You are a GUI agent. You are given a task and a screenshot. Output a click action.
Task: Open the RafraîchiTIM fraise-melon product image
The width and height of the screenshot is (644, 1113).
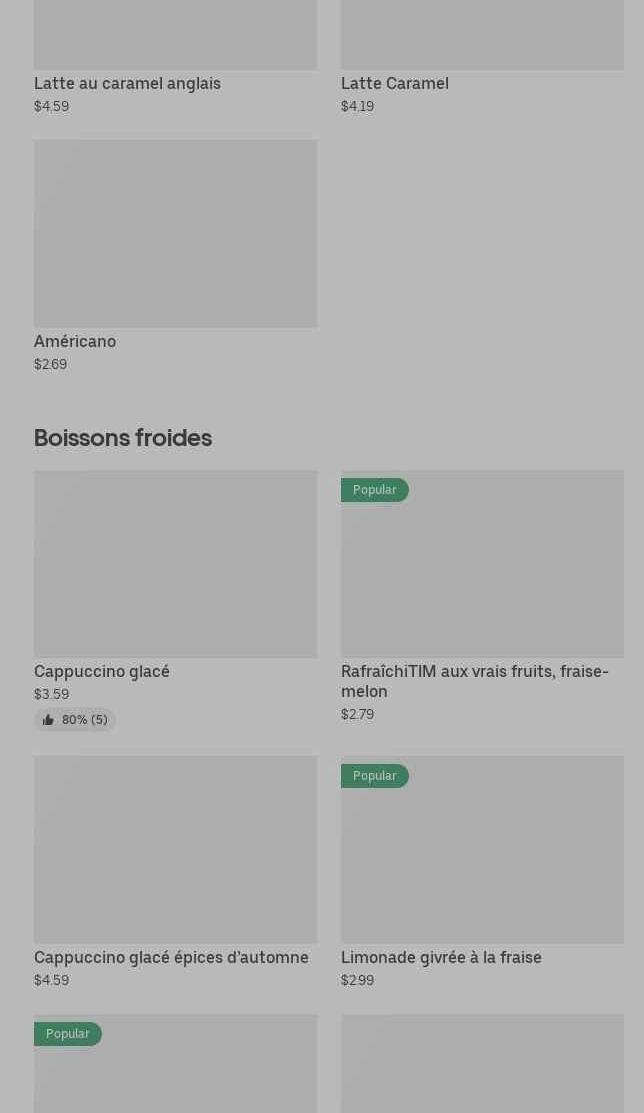pos(482,574)
